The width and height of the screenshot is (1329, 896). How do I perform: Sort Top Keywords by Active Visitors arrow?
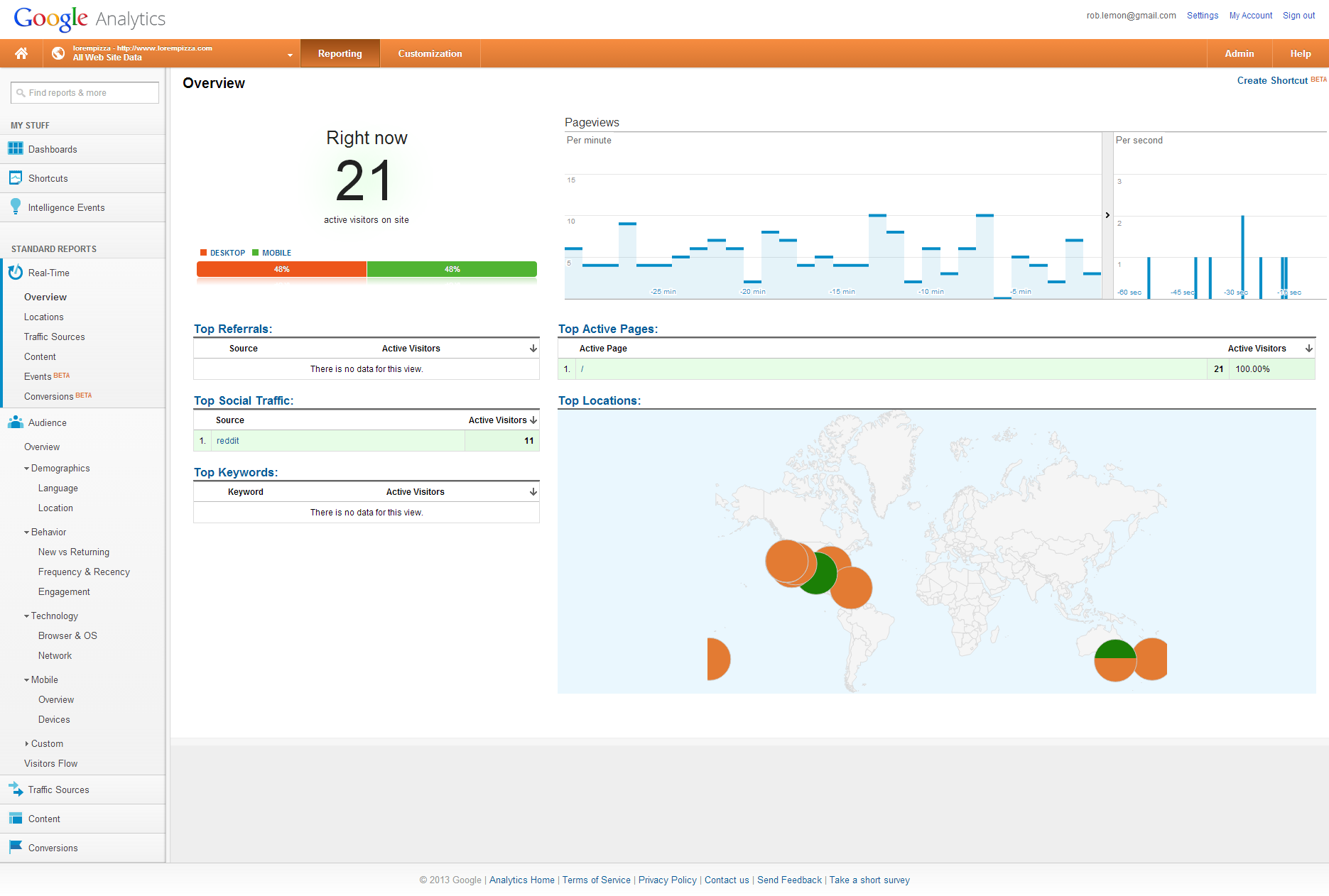click(x=533, y=492)
